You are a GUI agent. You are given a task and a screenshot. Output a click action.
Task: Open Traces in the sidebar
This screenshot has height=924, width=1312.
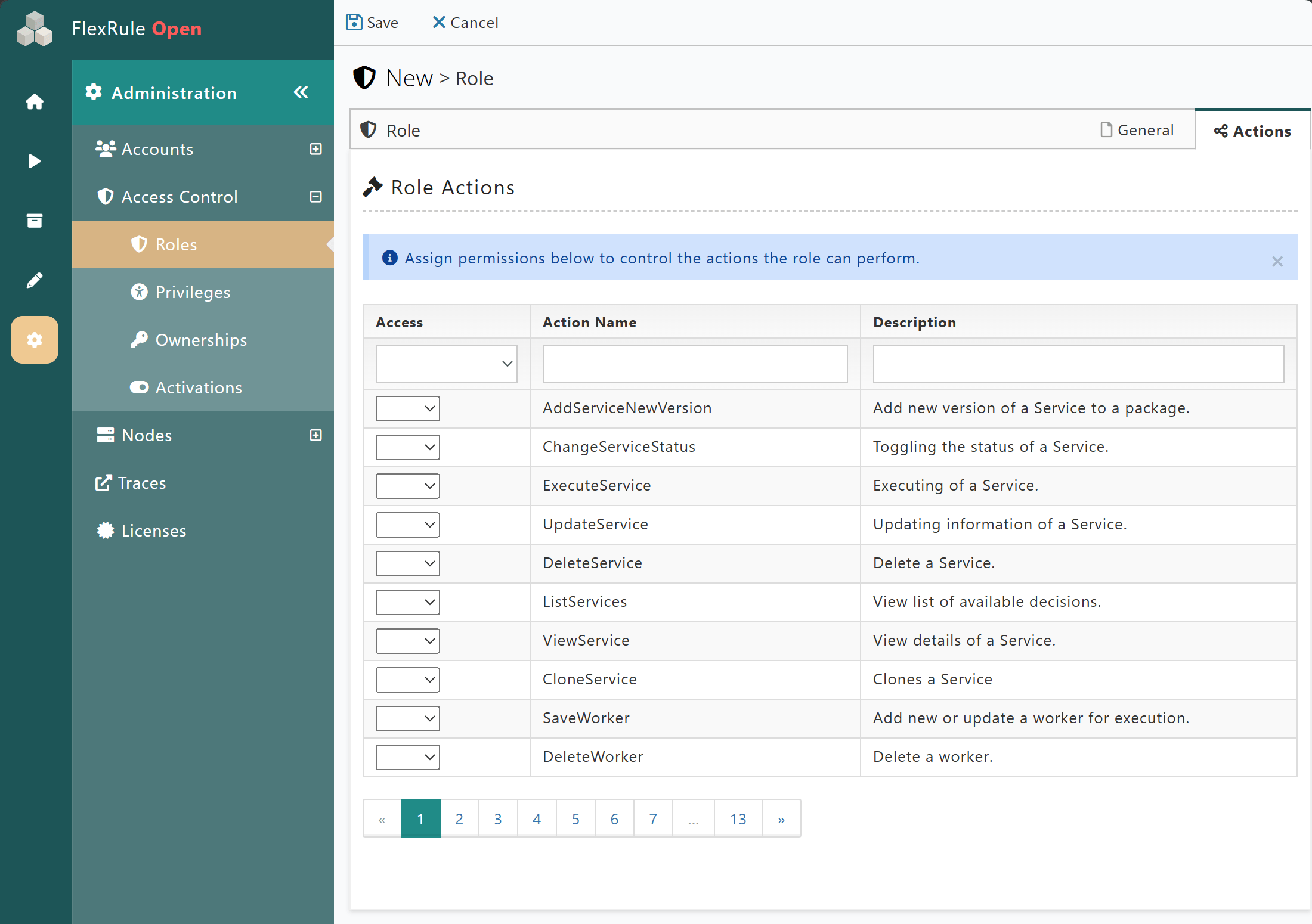(203, 483)
